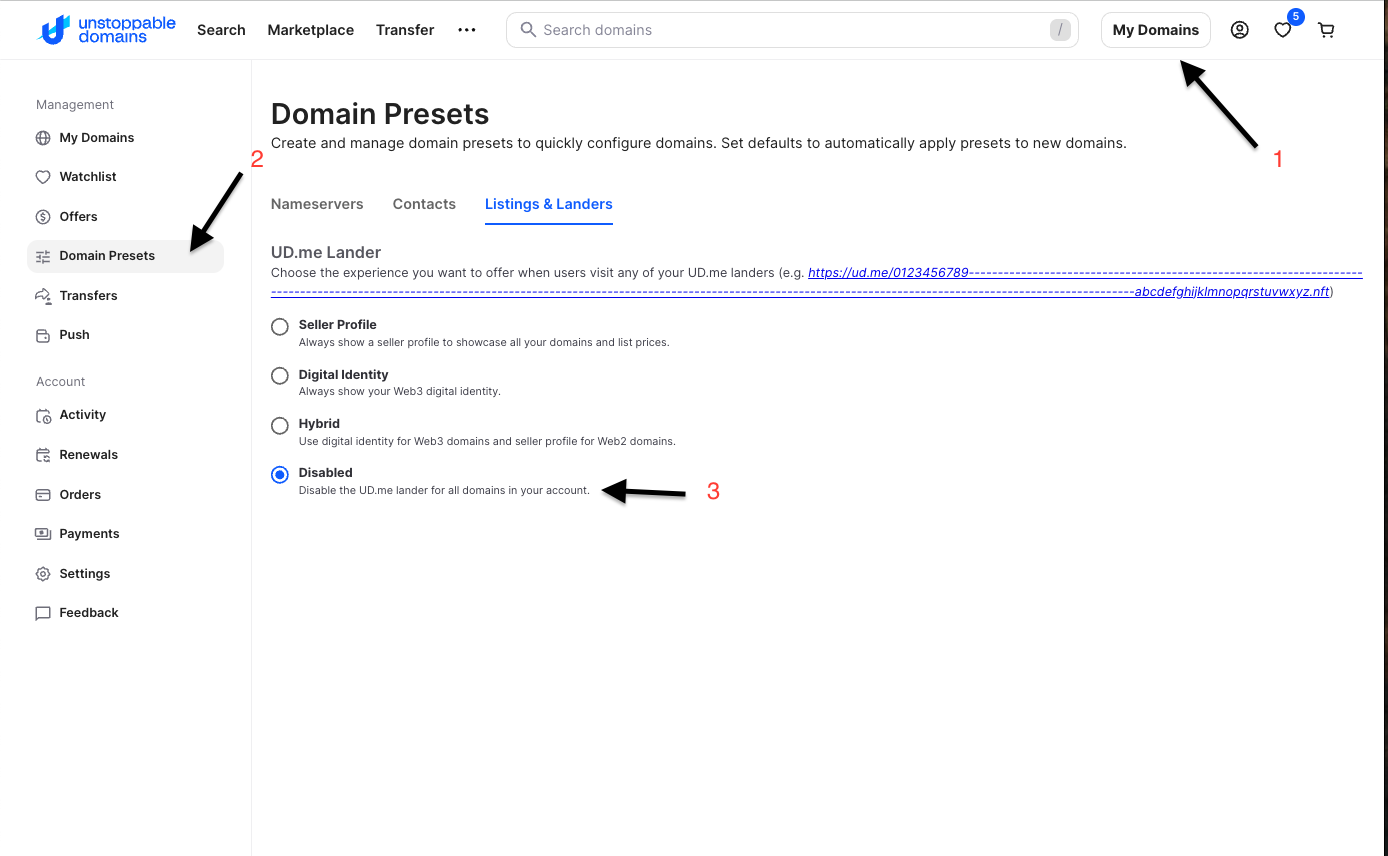
Task: Click the Seller Profile description text
Action: (x=484, y=342)
